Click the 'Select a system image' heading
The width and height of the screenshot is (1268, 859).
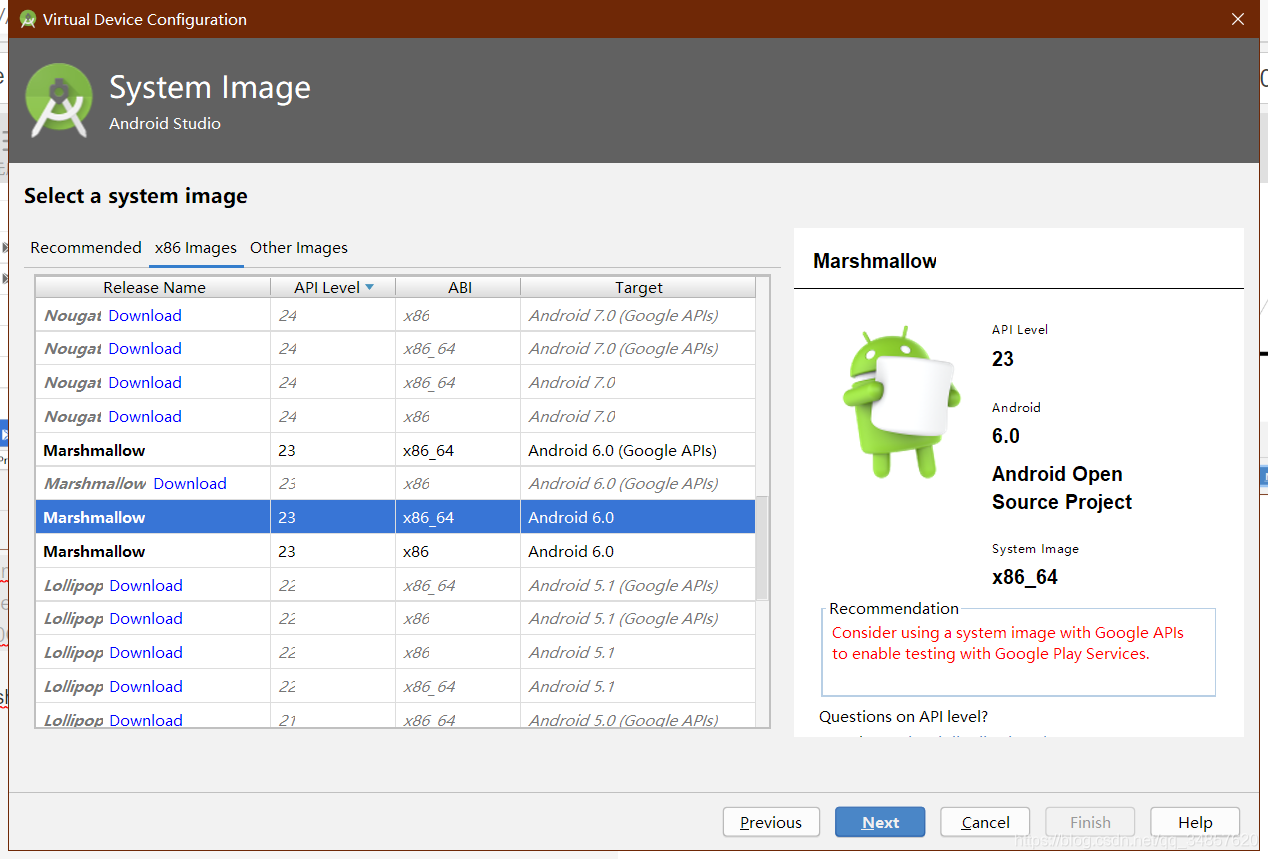point(136,196)
